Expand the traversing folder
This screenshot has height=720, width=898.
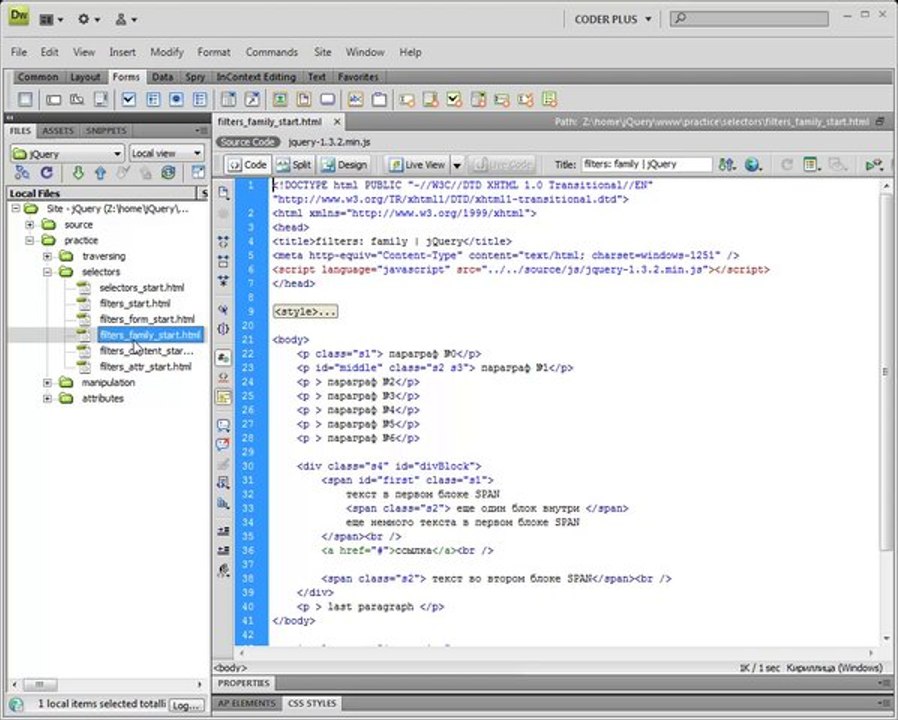[x=48, y=256]
